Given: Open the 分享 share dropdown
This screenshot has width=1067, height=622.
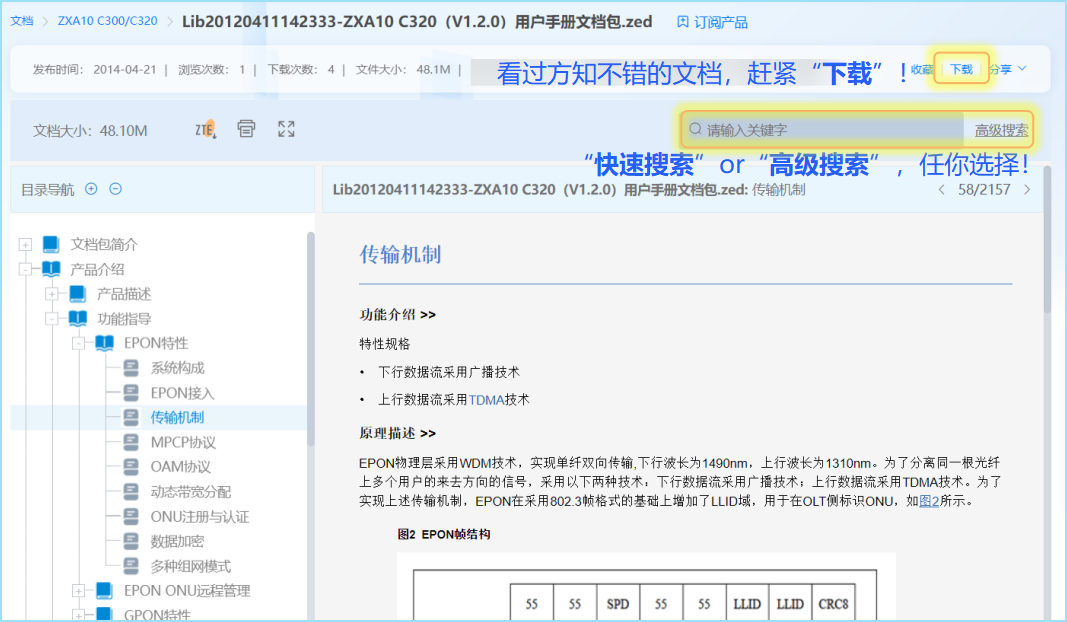Looking at the screenshot, I should click(1007, 70).
